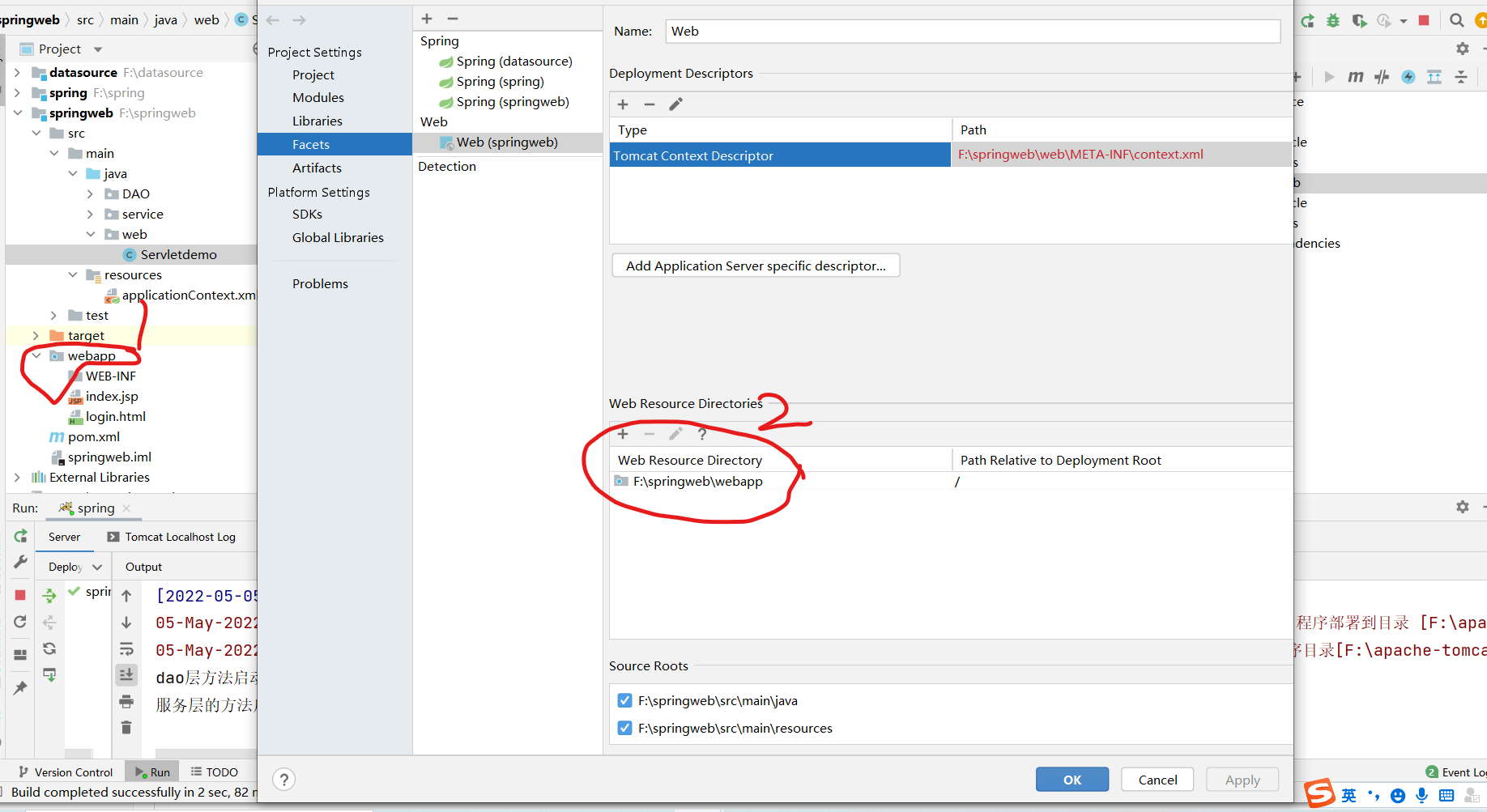Viewport: 1487px width, 812px height.
Task: Open the SDKs settings section
Action: pos(307,215)
